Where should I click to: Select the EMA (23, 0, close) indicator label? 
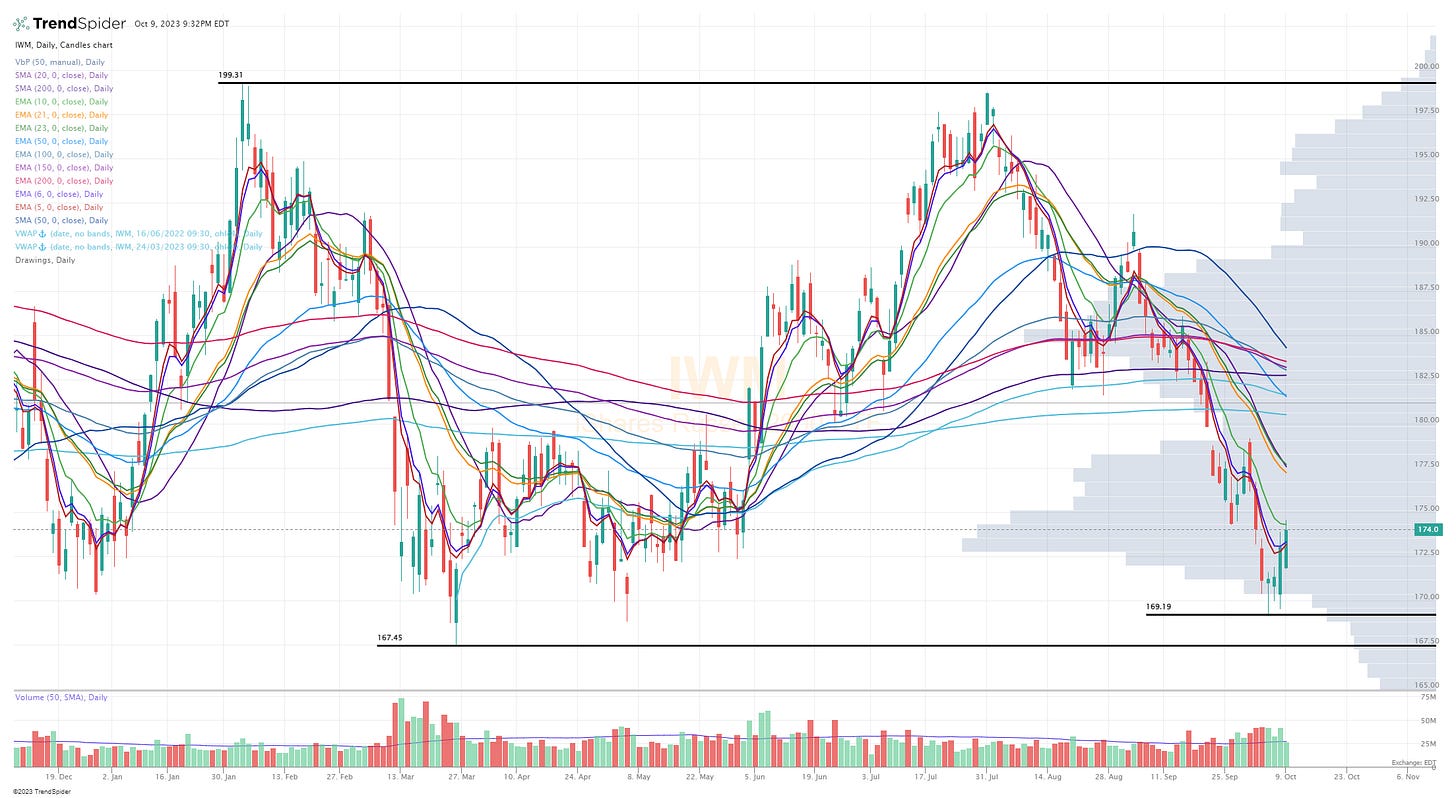[61, 128]
